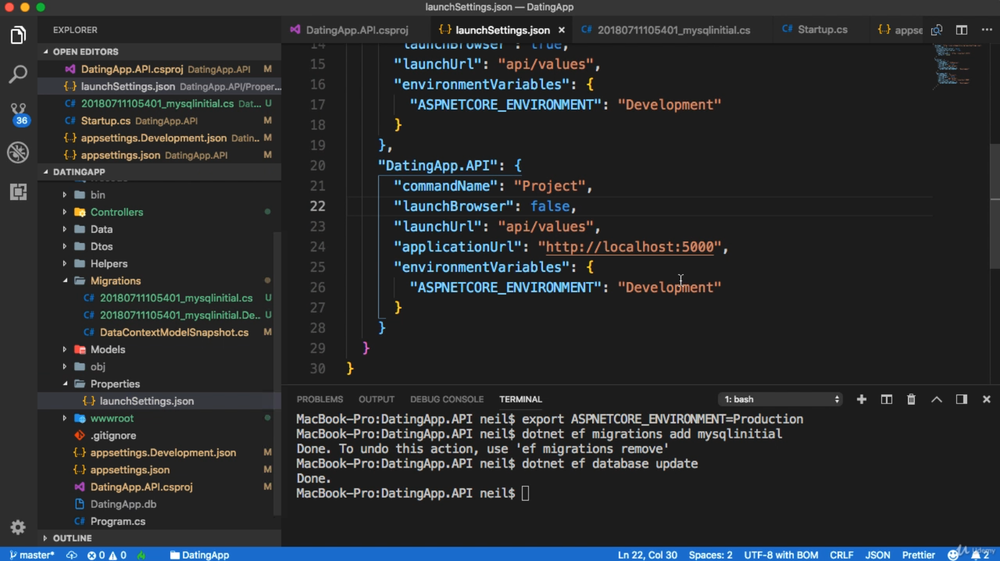Open the Search view in activity bar
This screenshot has width=1000, height=561.
coord(18,75)
